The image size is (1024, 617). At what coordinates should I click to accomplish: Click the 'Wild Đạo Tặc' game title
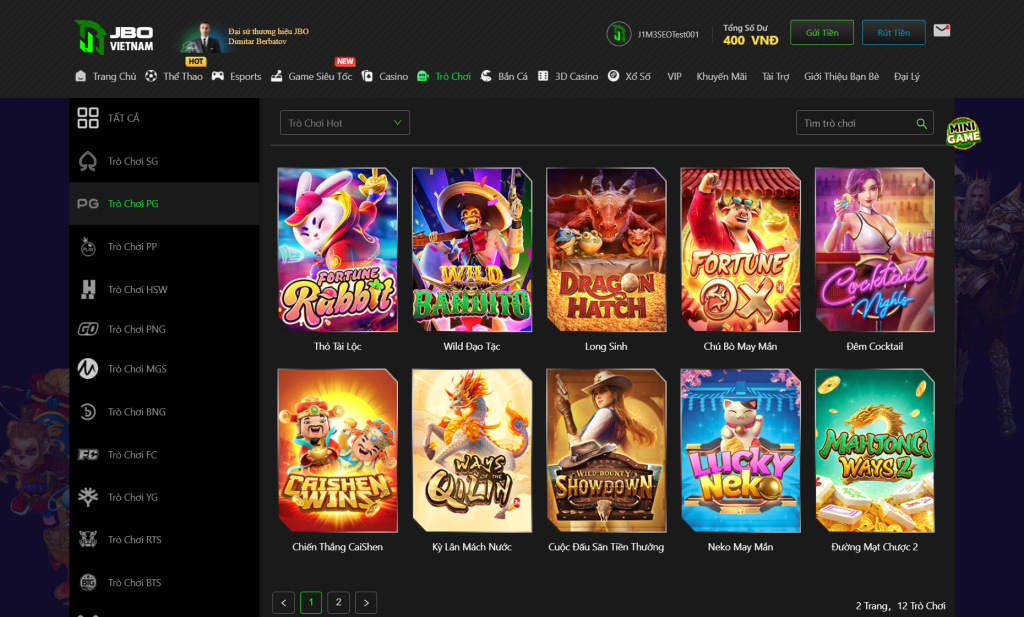(x=472, y=347)
